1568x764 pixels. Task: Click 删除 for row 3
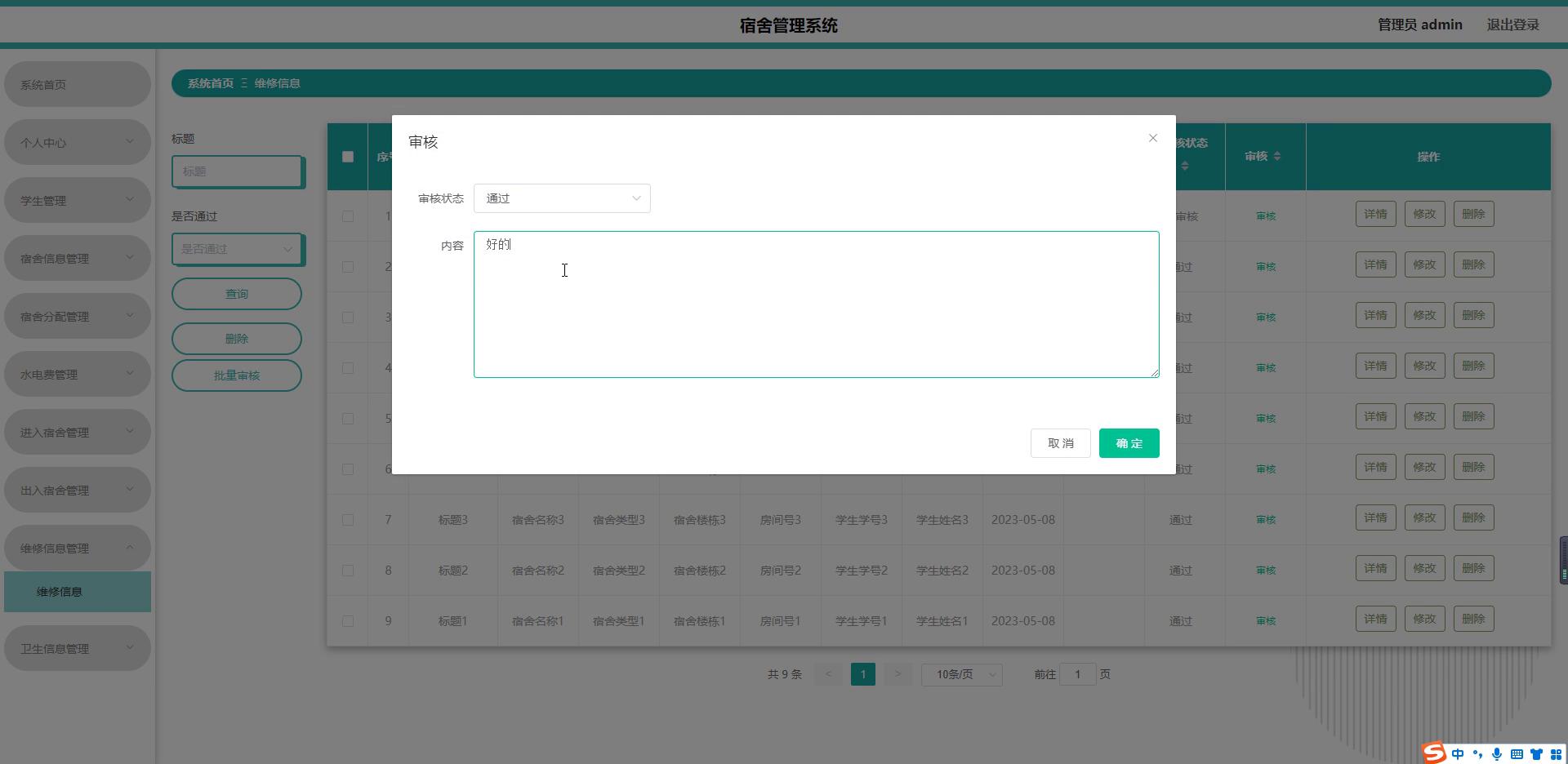[x=1474, y=315]
